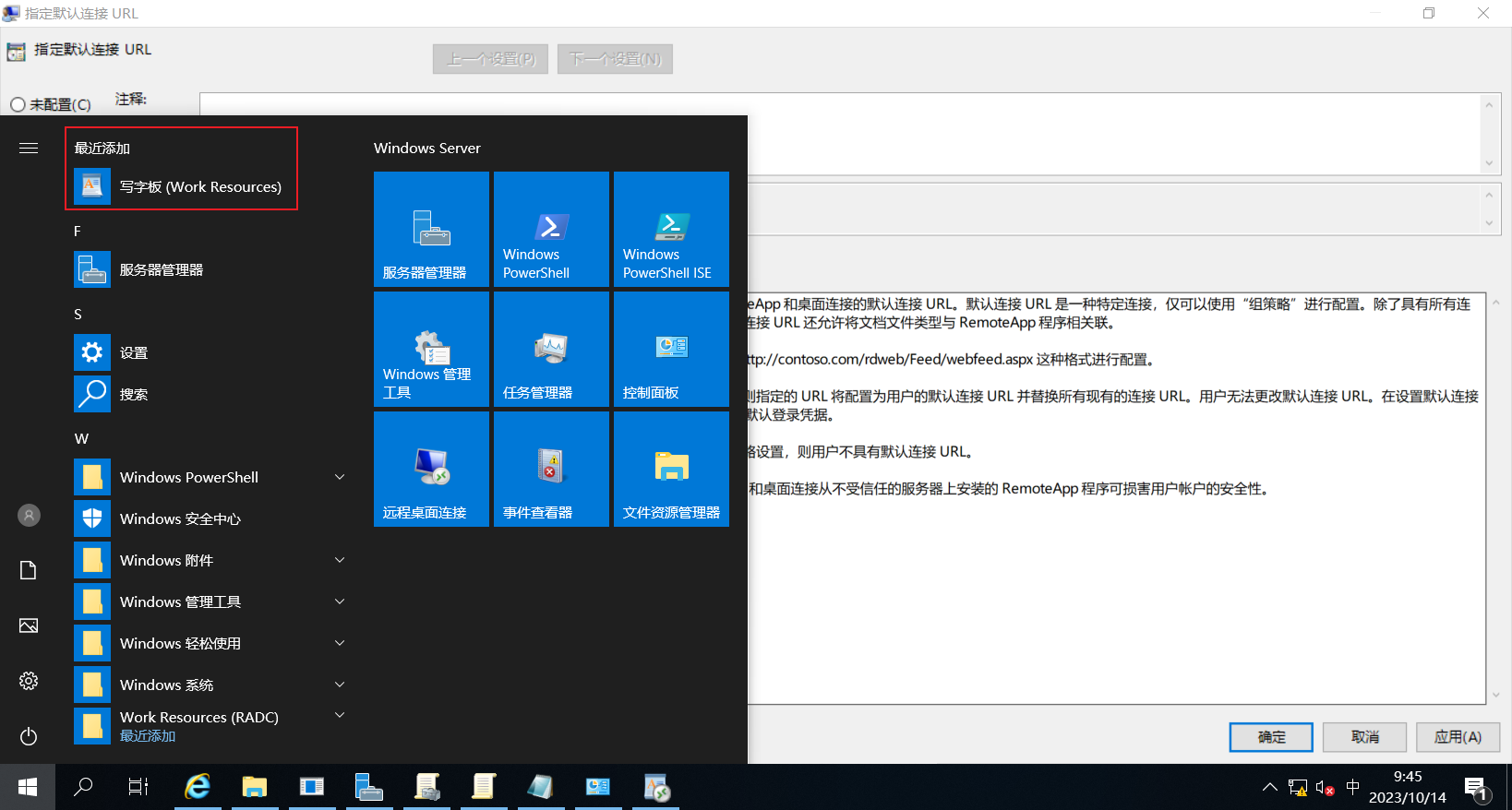Launch the 远程桌面连接 tile
Screen dimensions: 1512x810
click(431, 469)
